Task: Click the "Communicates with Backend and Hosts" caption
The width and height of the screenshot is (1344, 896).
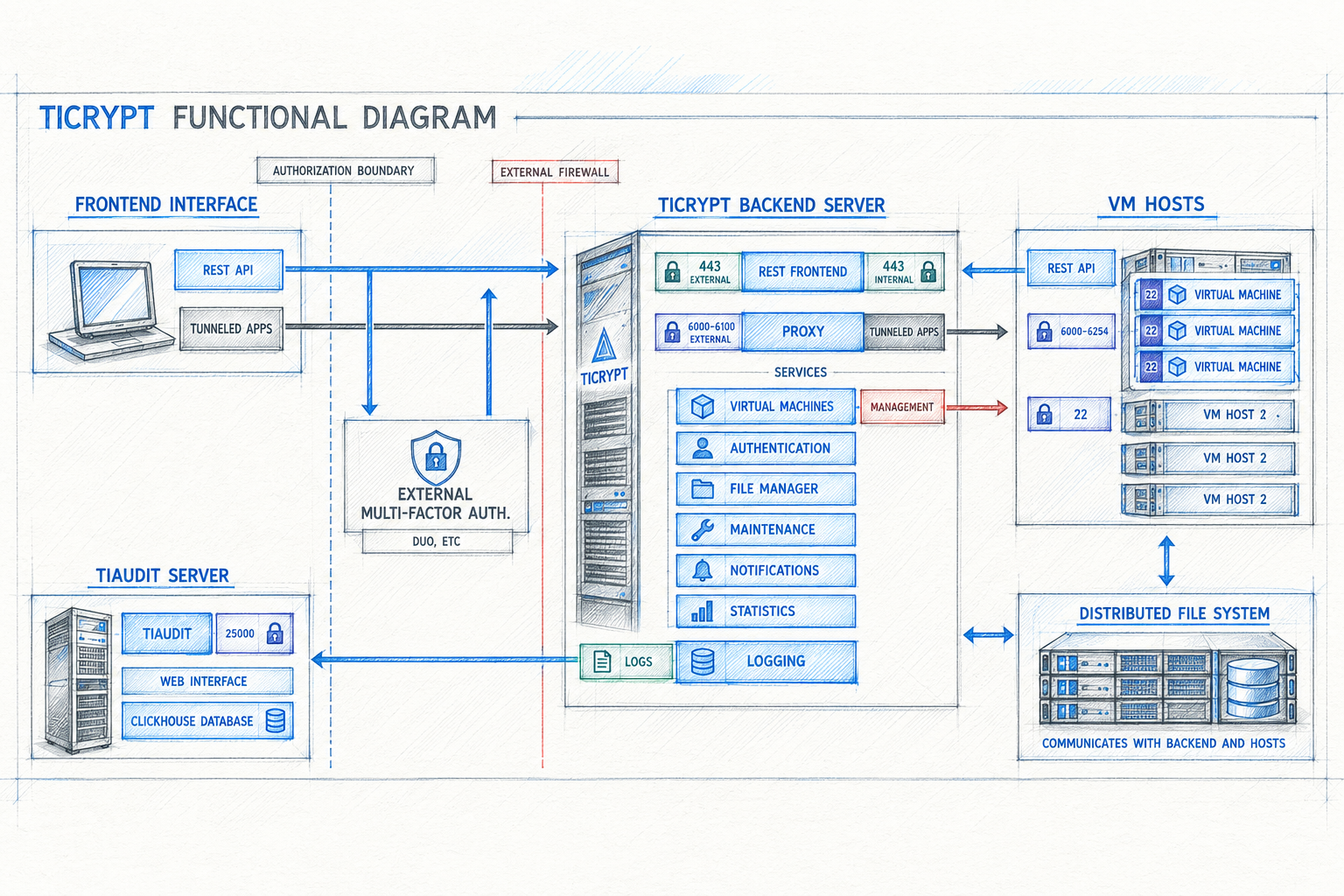Action: (x=1164, y=744)
